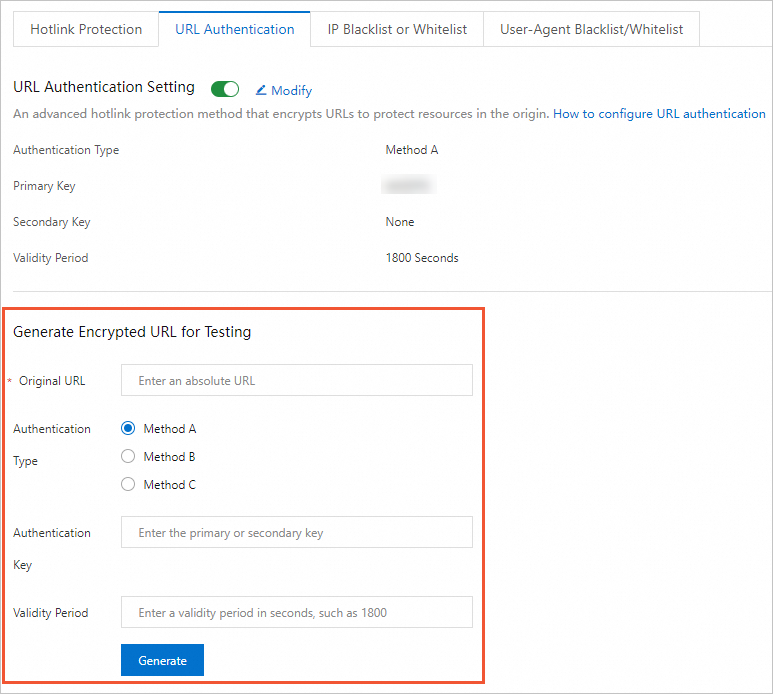This screenshot has height=694, width=773.
Task: Focus the Original URL input field
Action: [x=296, y=381]
